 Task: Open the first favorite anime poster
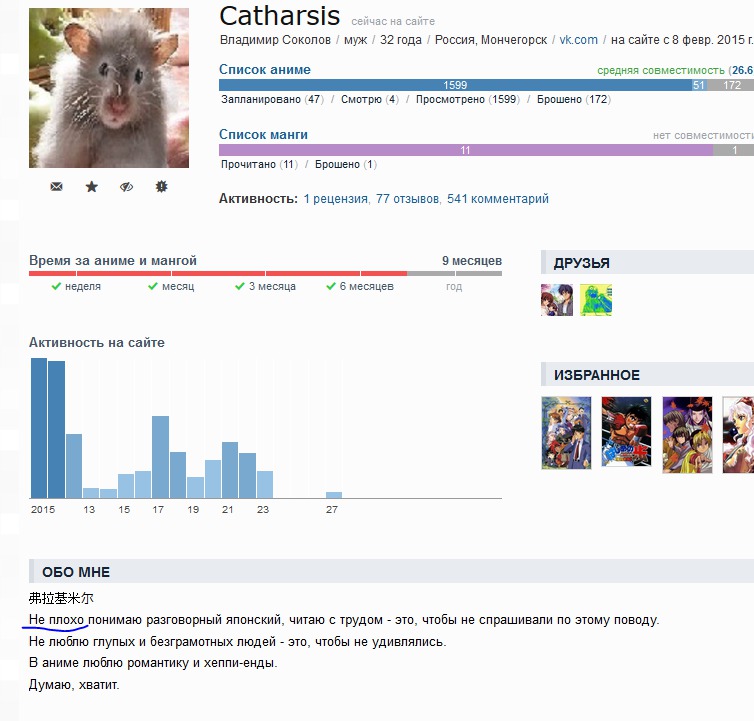click(x=566, y=433)
